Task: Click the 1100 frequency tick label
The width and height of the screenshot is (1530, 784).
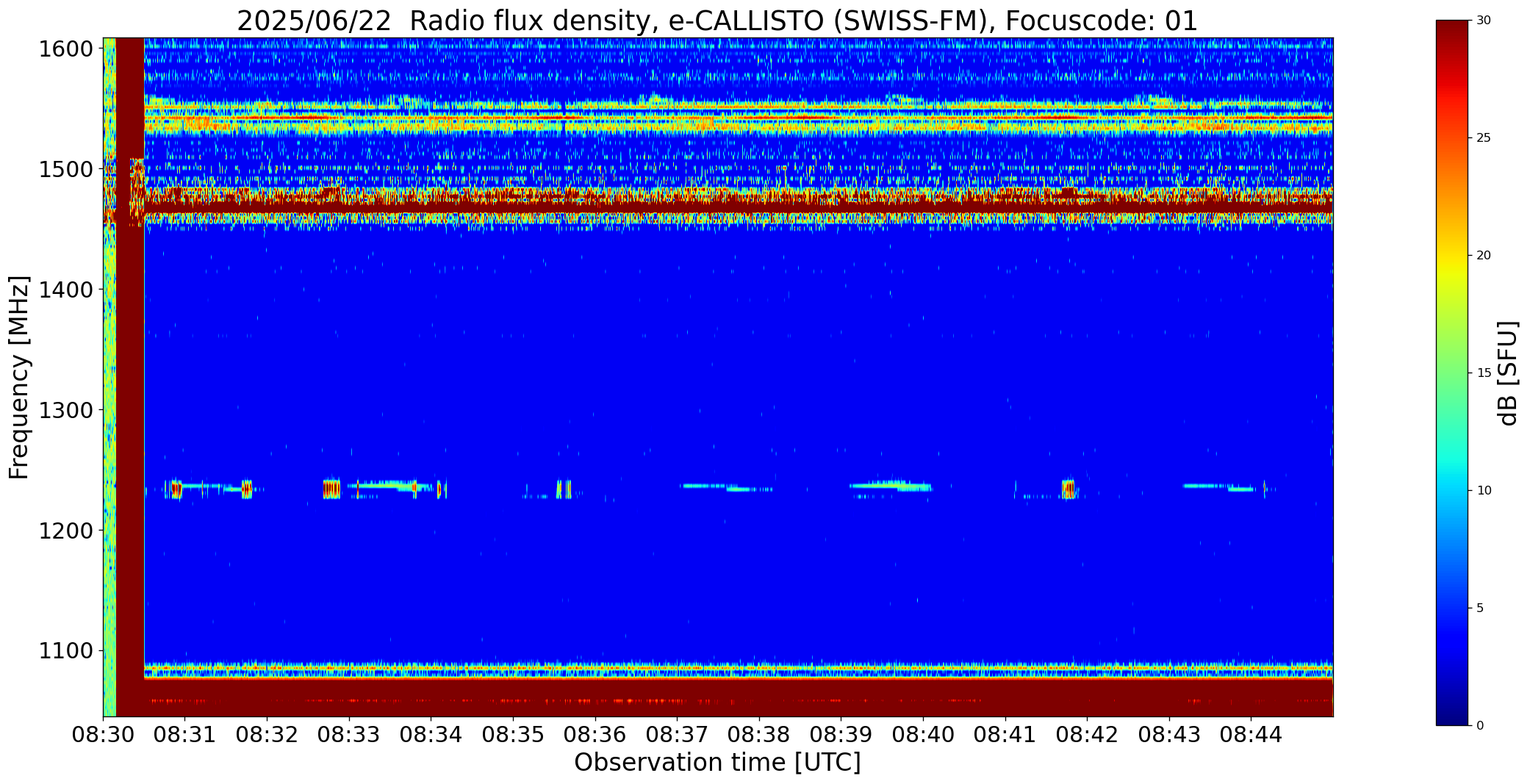Action: tap(66, 651)
